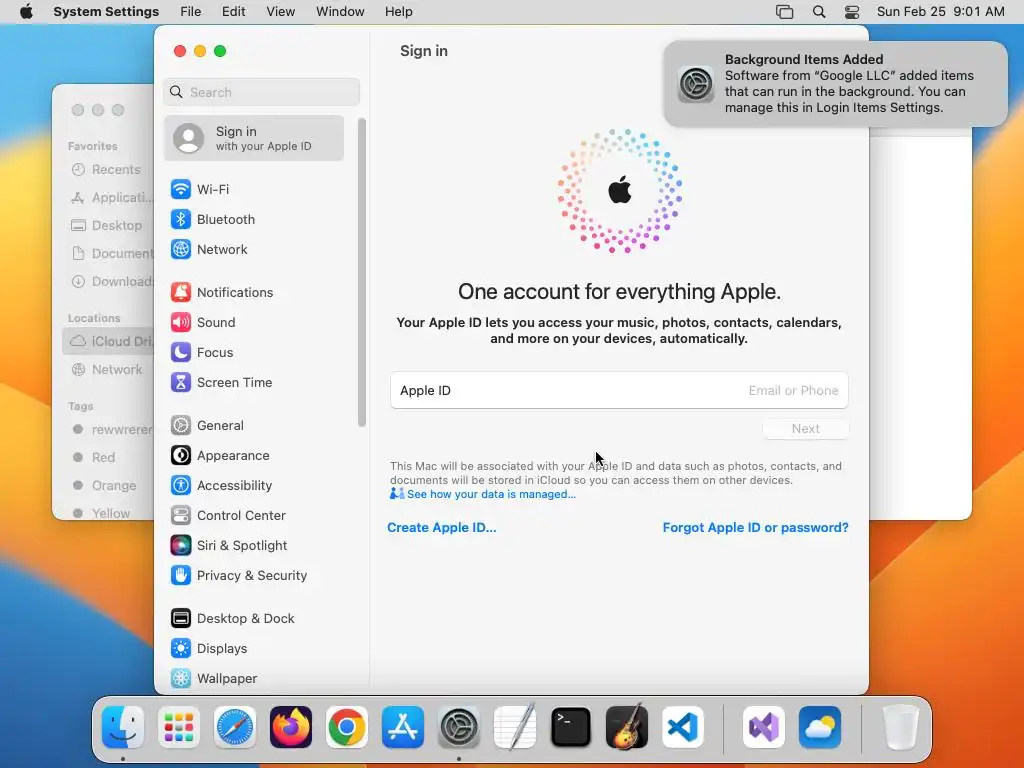This screenshot has height=768, width=1024.
Task: Launch Terminal from the Dock
Action: click(571, 727)
